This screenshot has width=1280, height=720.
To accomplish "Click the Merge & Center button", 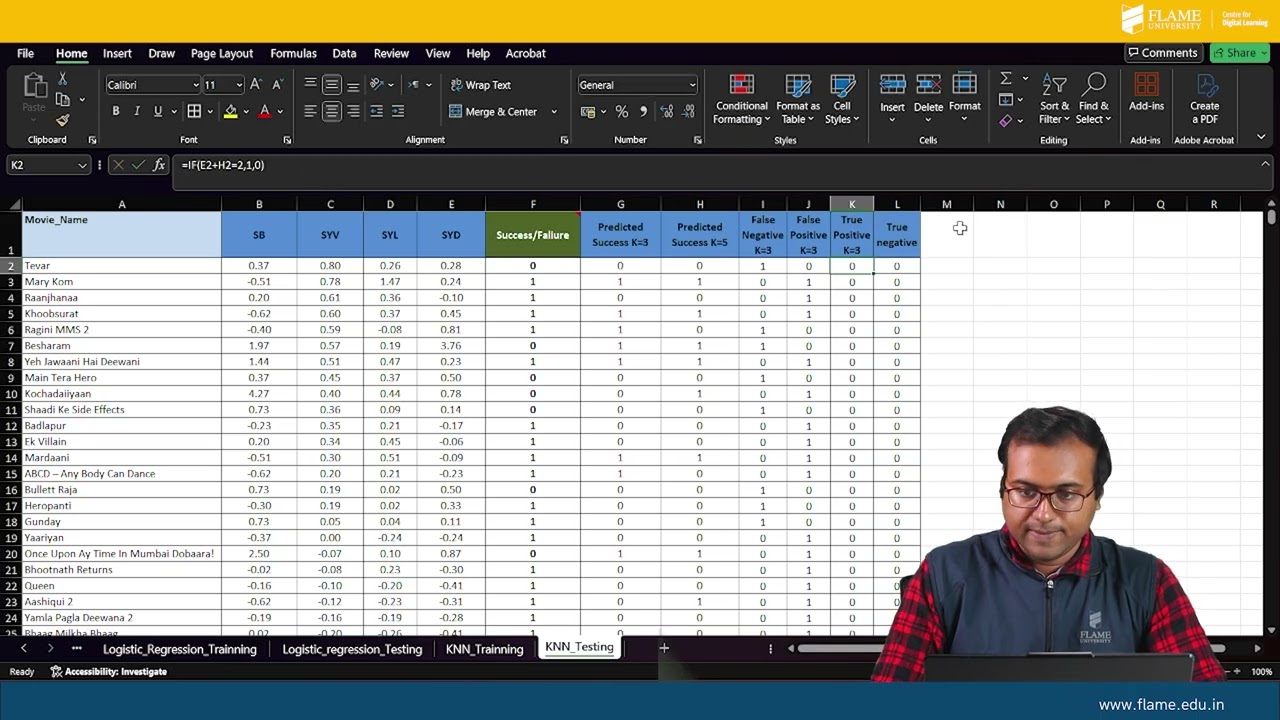I will point(493,111).
